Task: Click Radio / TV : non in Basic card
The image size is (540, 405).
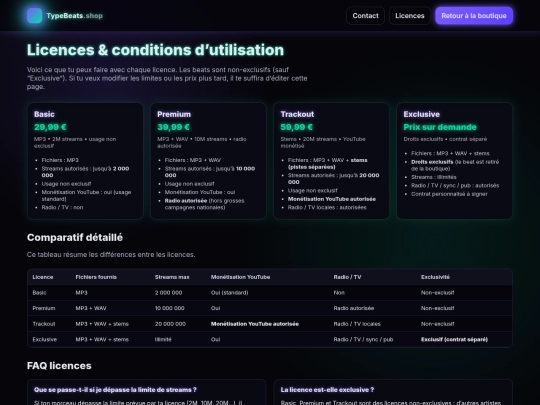Action: (62, 208)
